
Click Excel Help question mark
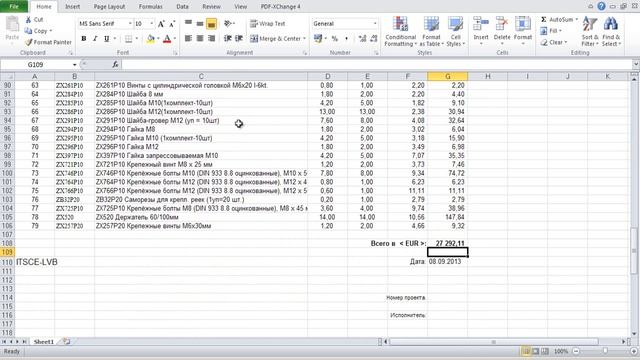point(601,6)
